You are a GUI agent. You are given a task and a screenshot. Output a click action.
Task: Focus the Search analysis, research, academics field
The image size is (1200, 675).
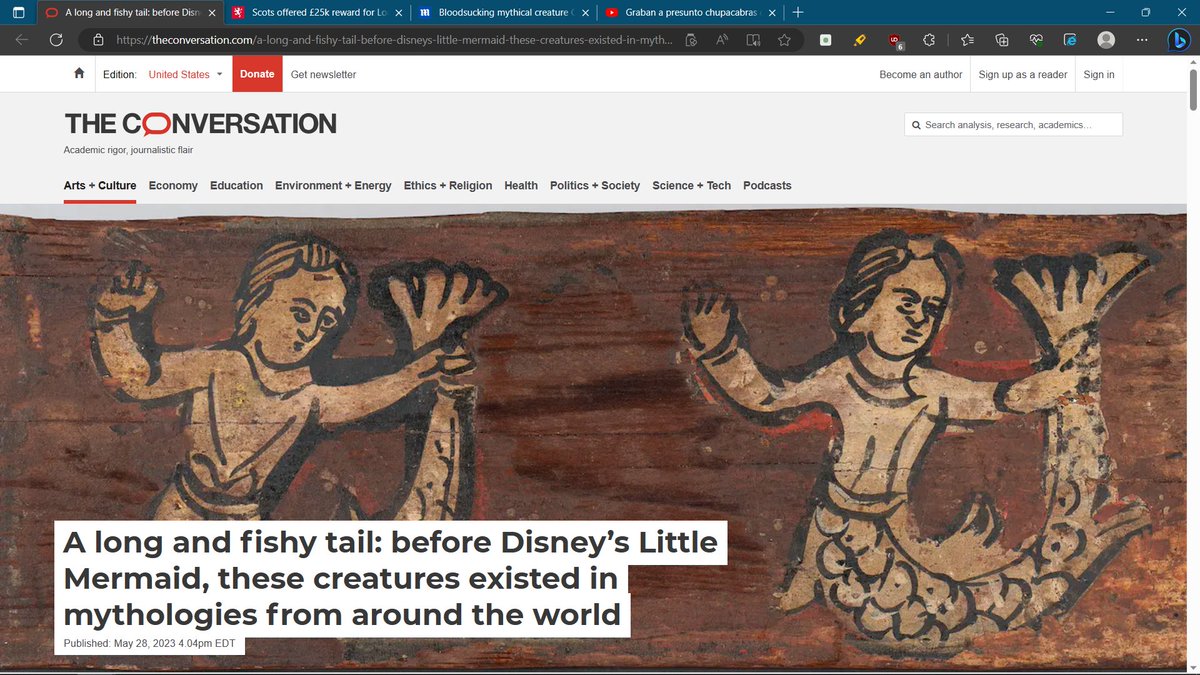[1013, 125]
